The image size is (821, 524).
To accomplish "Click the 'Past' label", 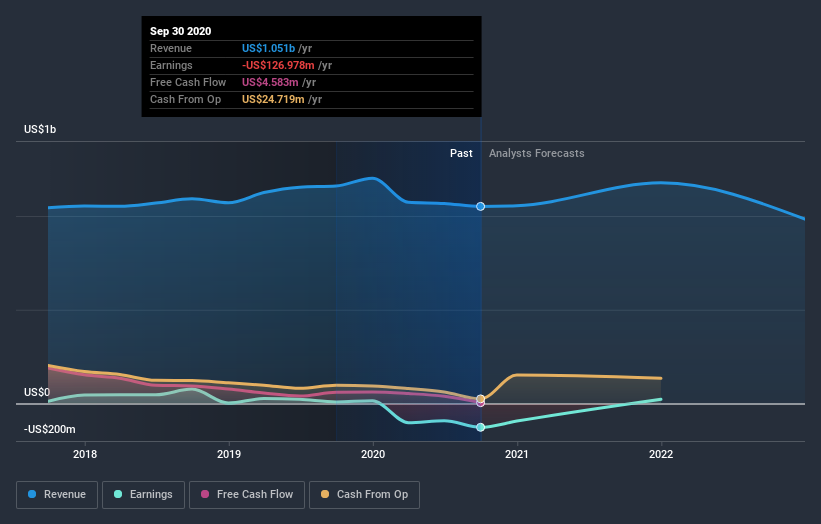I will tap(461, 153).
